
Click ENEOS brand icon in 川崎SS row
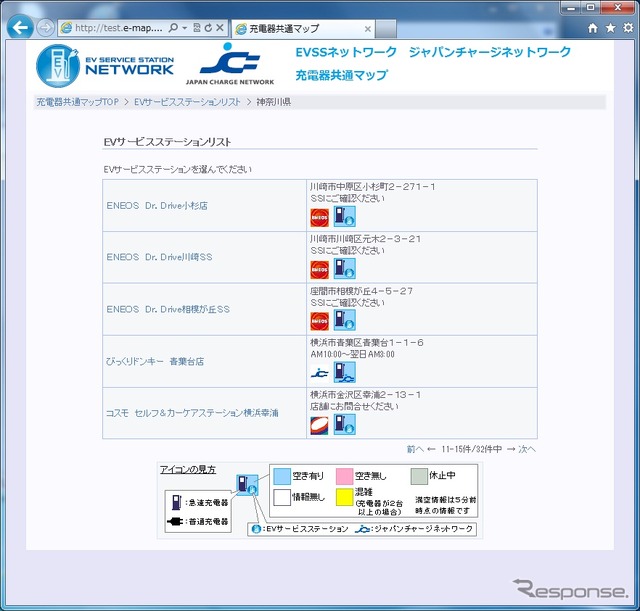click(x=319, y=270)
